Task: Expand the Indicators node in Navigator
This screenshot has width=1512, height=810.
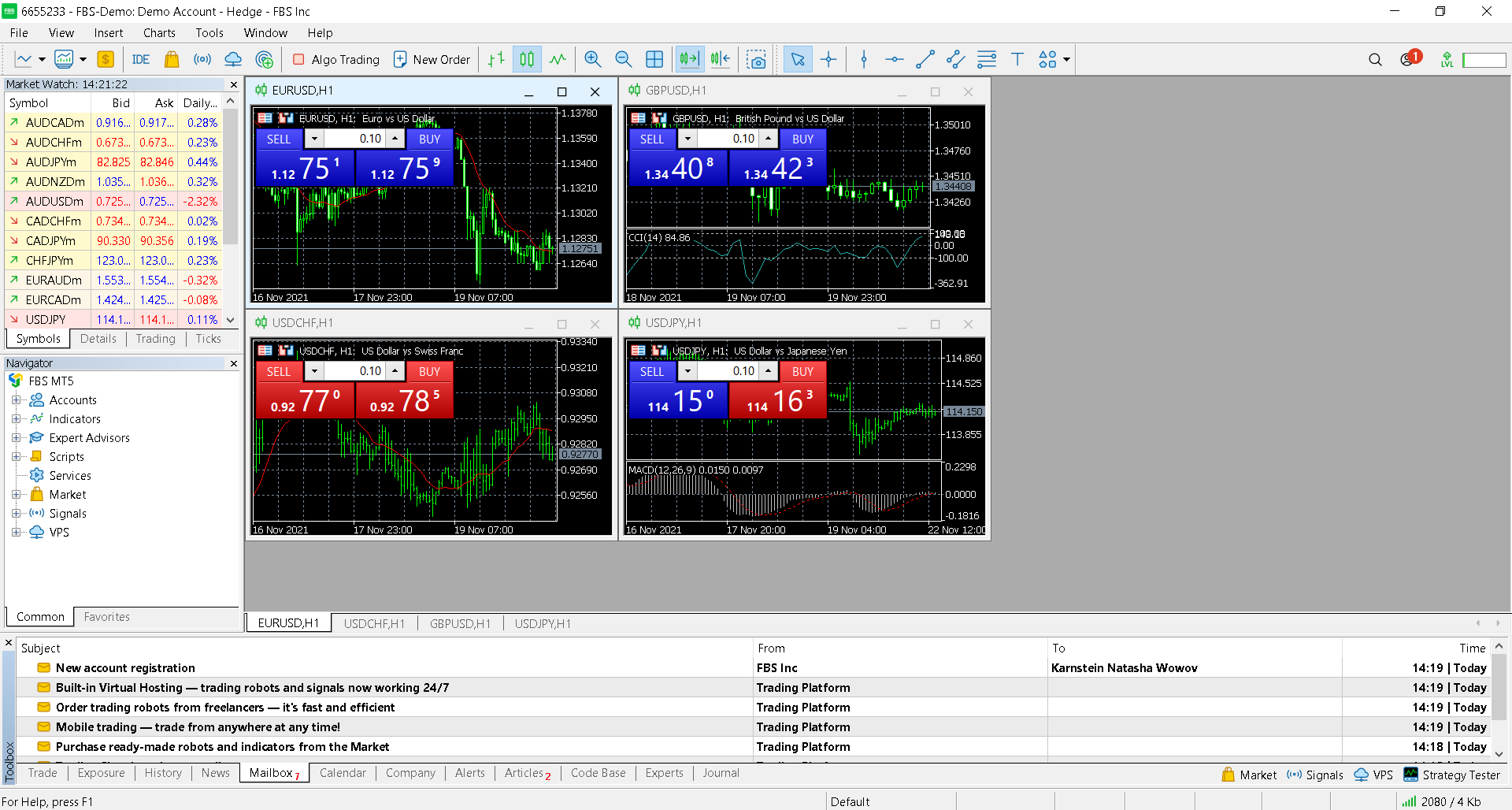Action: tap(16, 419)
